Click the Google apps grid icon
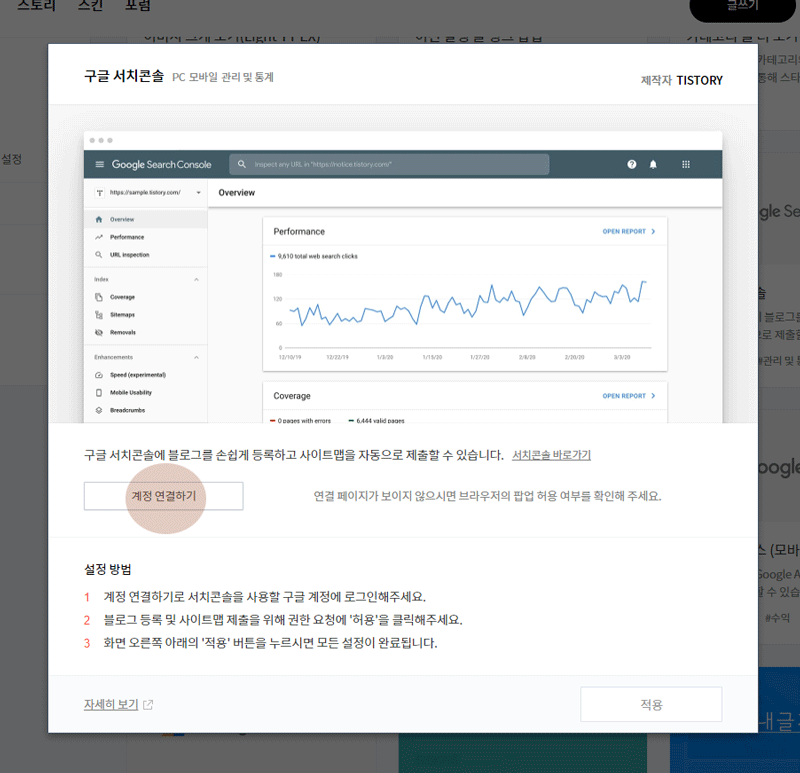The image size is (800, 773). pos(686,164)
